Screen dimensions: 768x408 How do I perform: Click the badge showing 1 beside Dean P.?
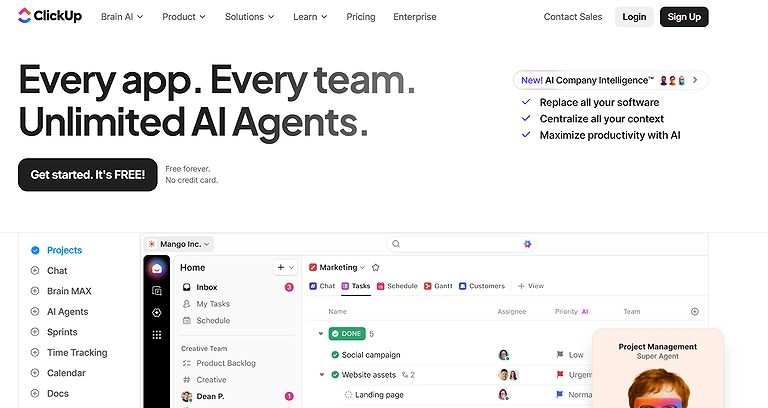pos(289,396)
